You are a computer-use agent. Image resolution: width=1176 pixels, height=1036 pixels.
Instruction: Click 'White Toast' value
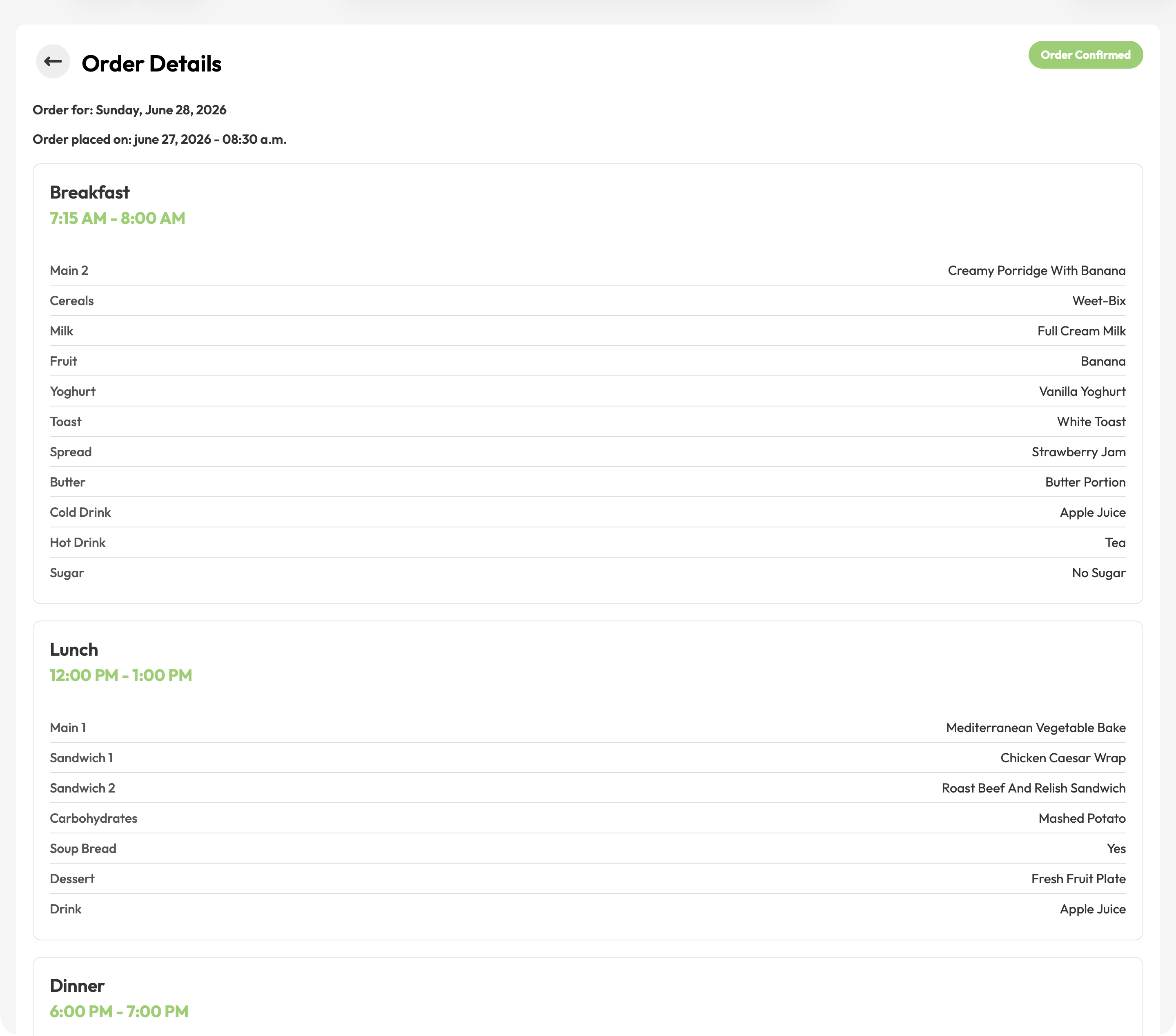1091,421
